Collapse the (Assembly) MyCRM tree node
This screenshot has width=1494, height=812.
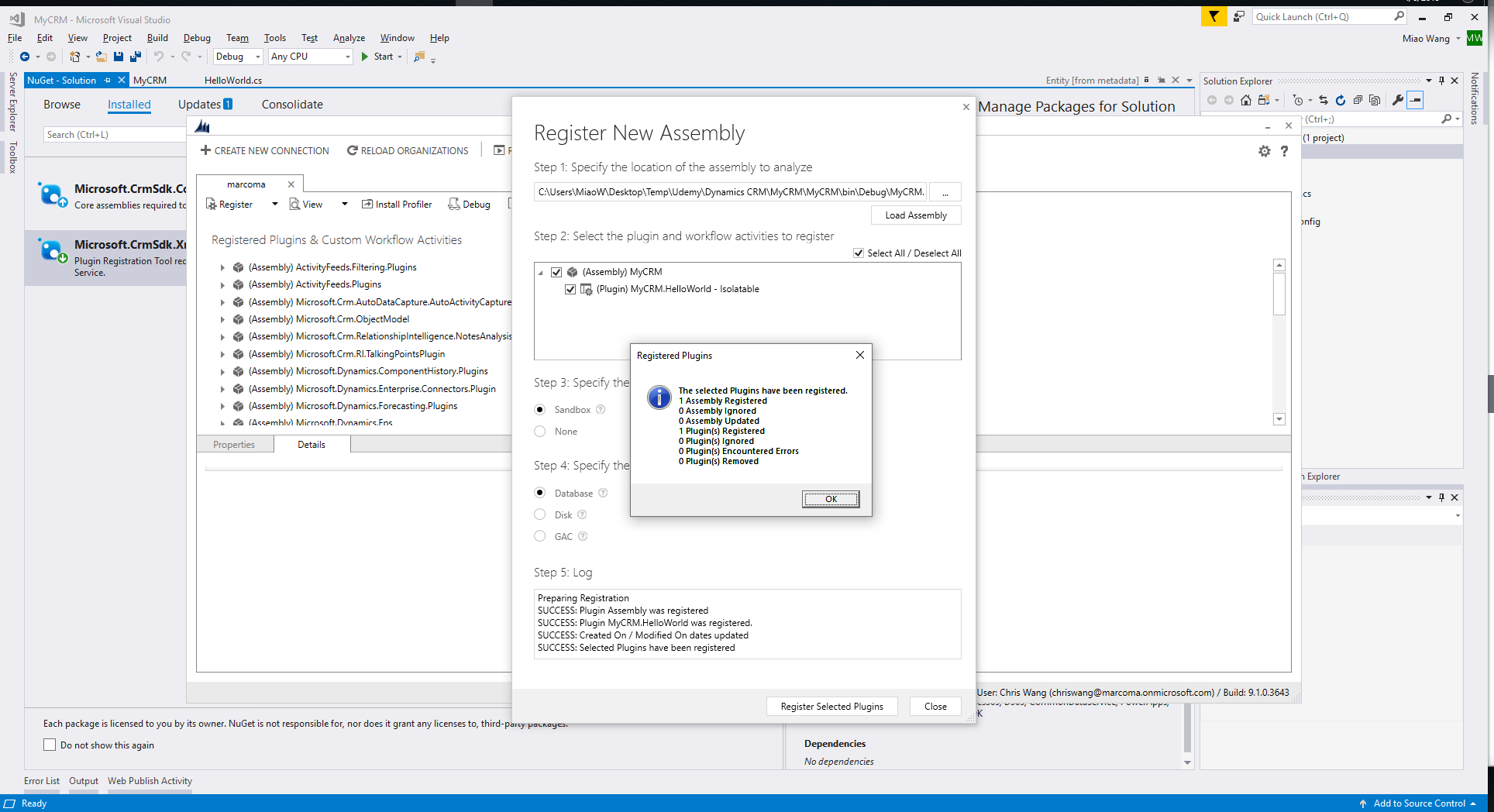541,273
